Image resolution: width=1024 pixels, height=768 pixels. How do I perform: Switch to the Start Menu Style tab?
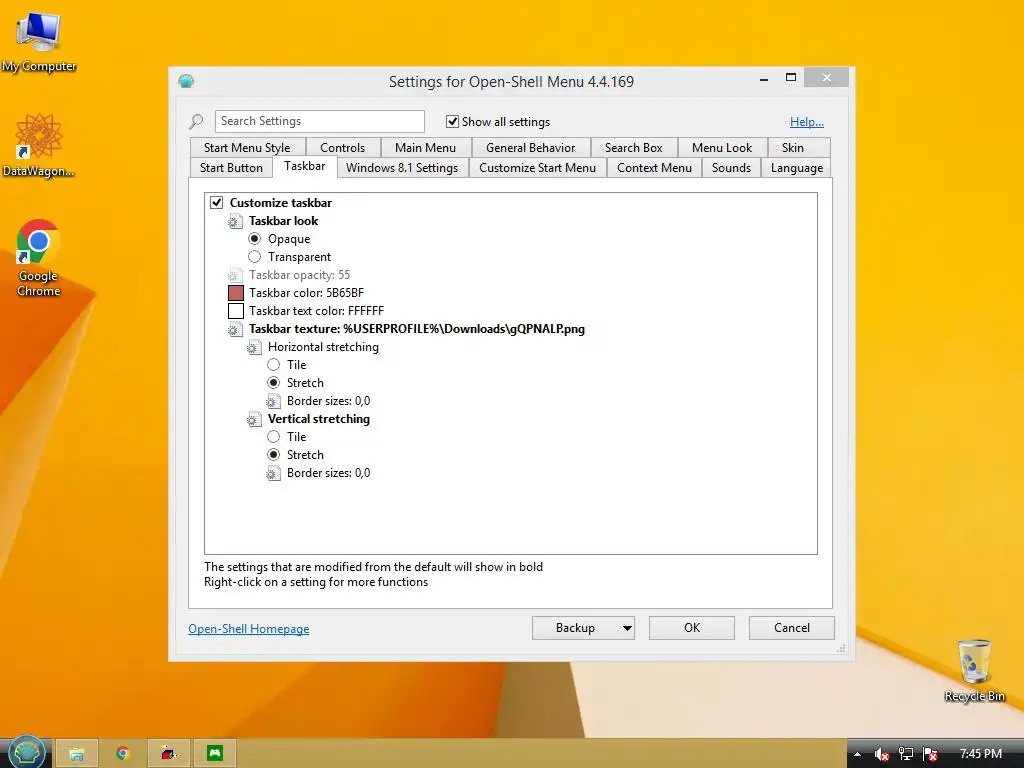pos(247,148)
